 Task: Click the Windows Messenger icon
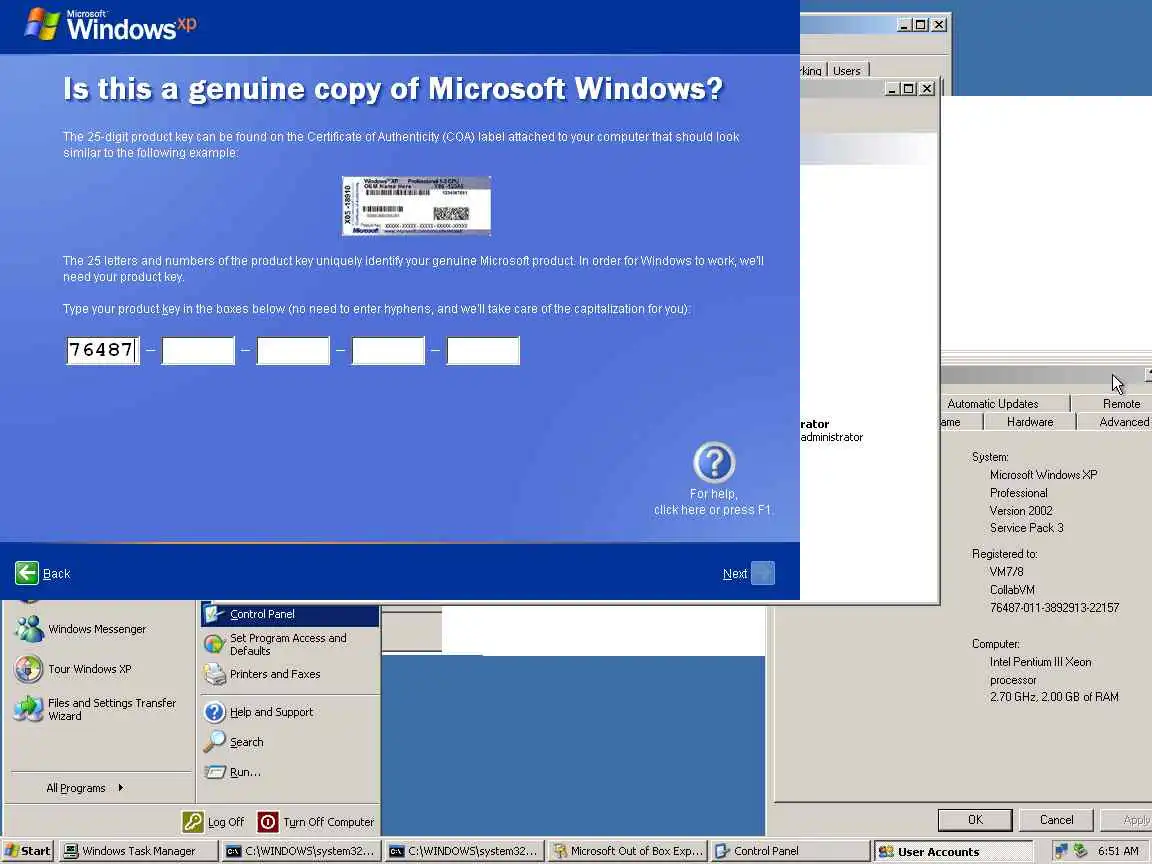click(29, 629)
